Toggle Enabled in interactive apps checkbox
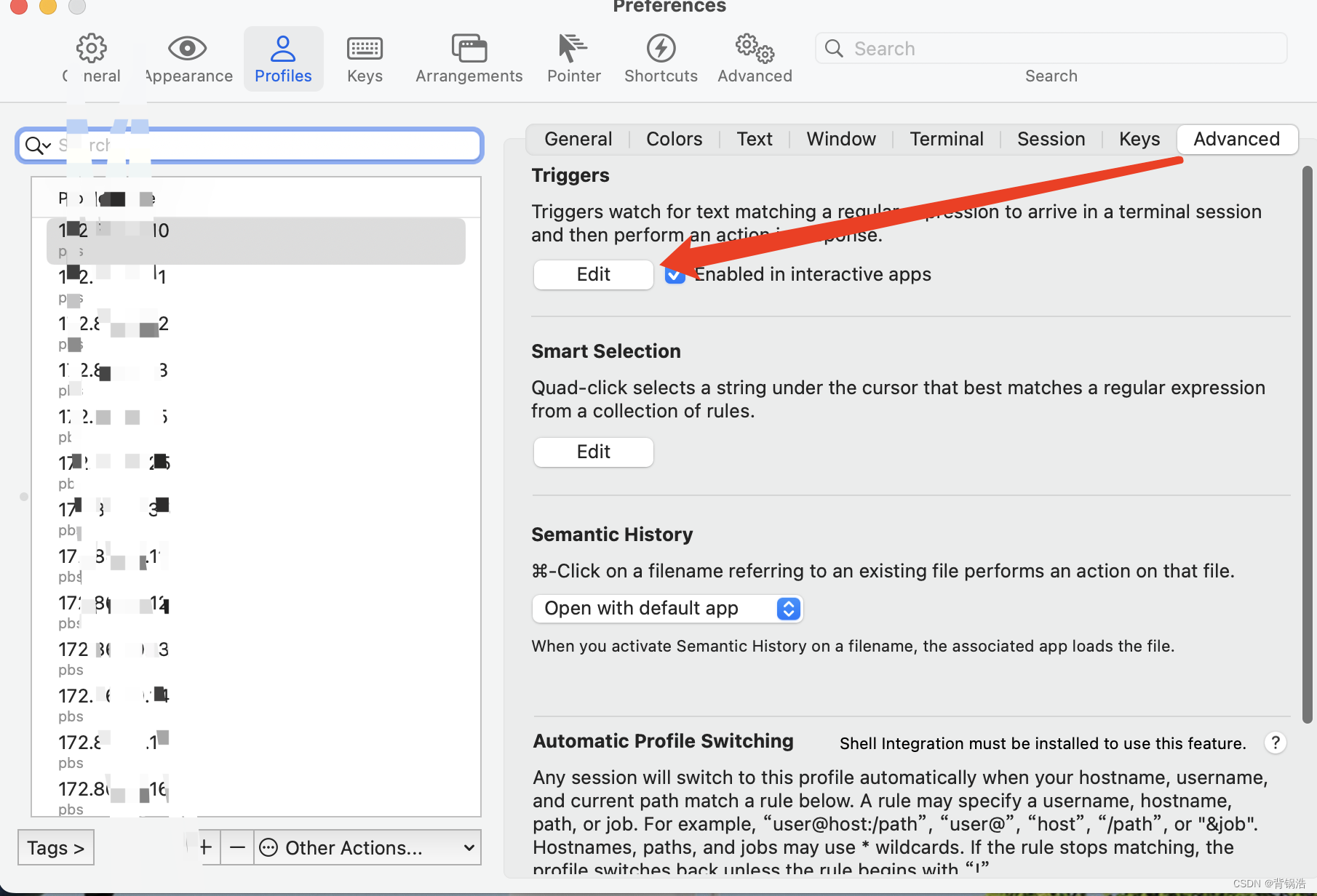Viewport: 1317px width, 896px height. tap(675, 274)
